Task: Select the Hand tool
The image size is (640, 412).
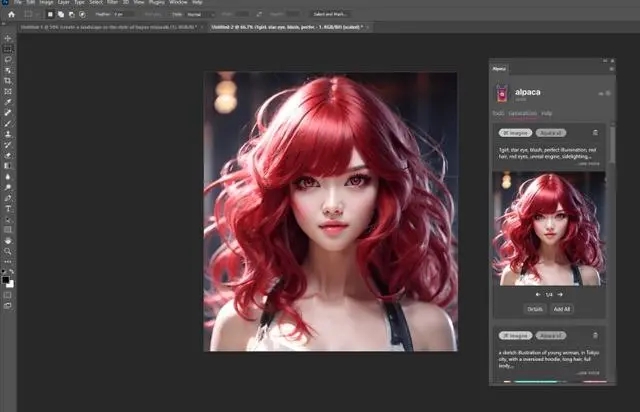Action: pos(8,241)
